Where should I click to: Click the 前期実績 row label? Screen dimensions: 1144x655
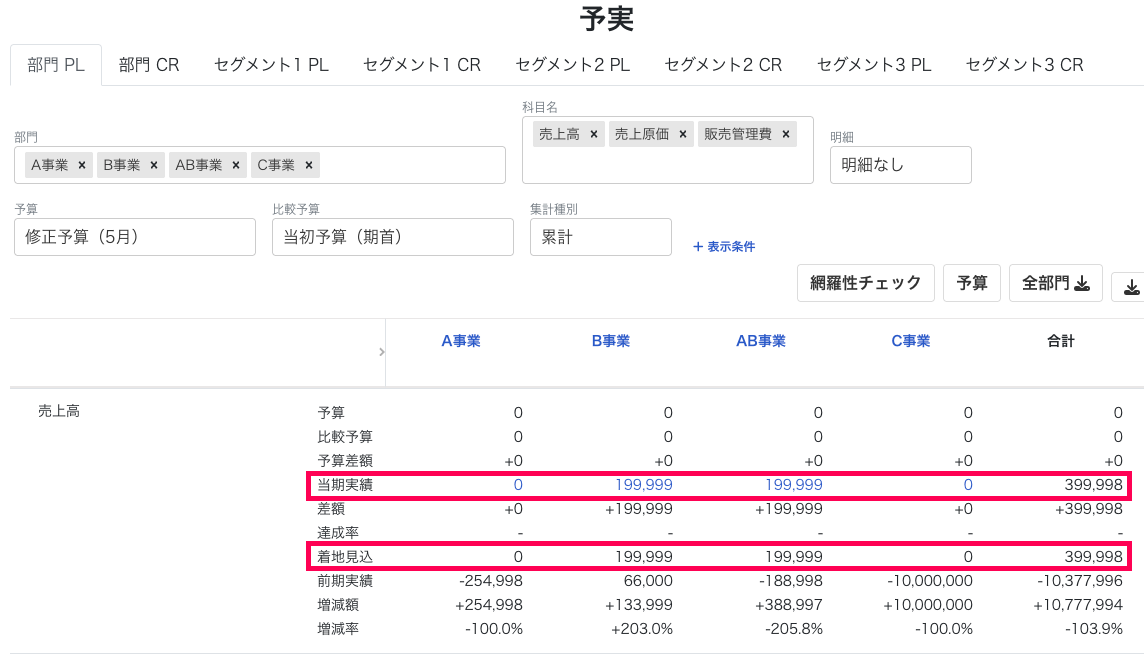coord(344,581)
